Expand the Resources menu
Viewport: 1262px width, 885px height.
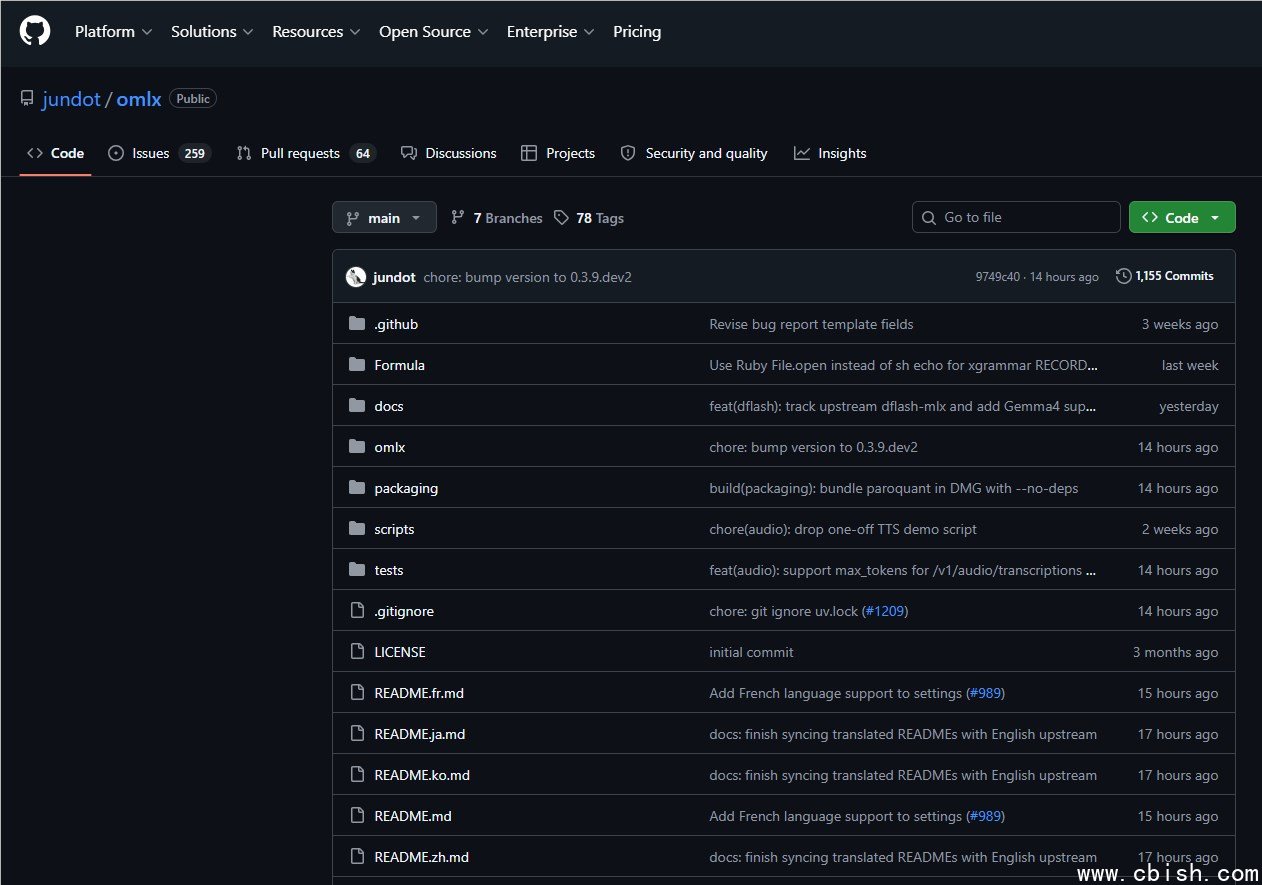coord(316,32)
